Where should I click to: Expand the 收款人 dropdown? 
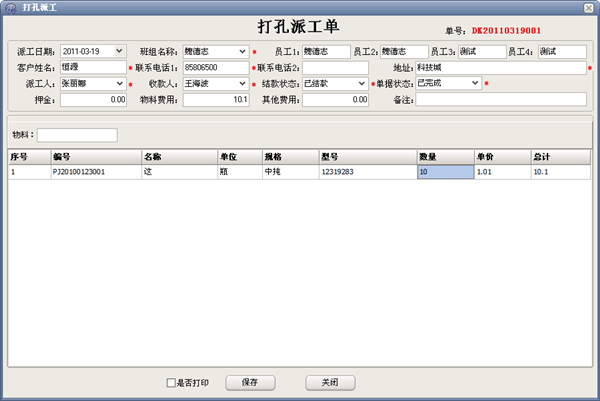[x=242, y=84]
